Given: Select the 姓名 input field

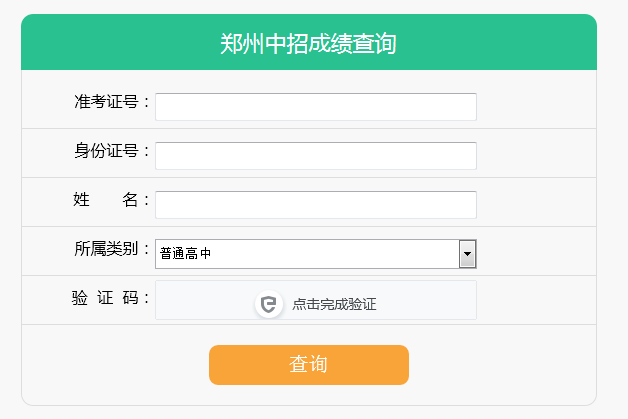Looking at the screenshot, I should [315, 205].
